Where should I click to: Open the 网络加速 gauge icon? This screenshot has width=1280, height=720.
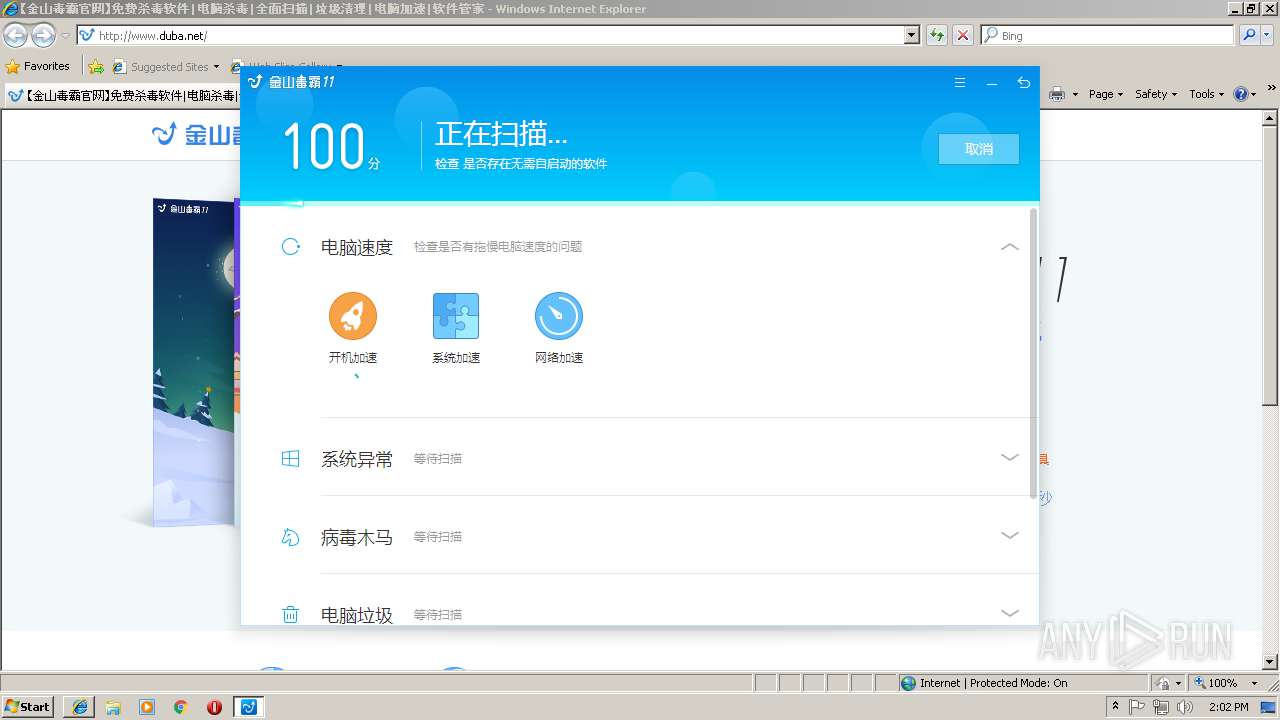(x=559, y=316)
